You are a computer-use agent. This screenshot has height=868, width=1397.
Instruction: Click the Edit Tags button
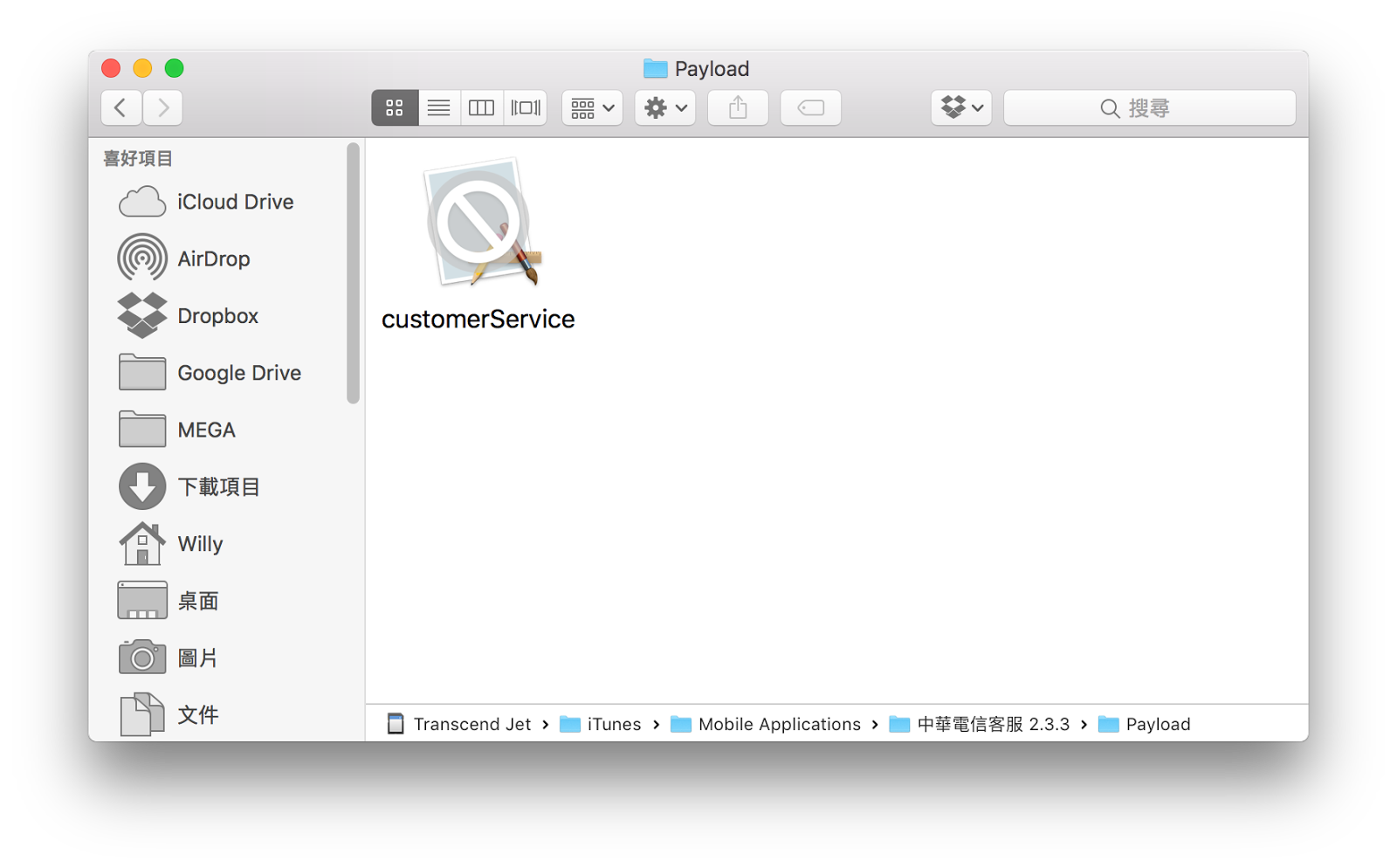811,108
